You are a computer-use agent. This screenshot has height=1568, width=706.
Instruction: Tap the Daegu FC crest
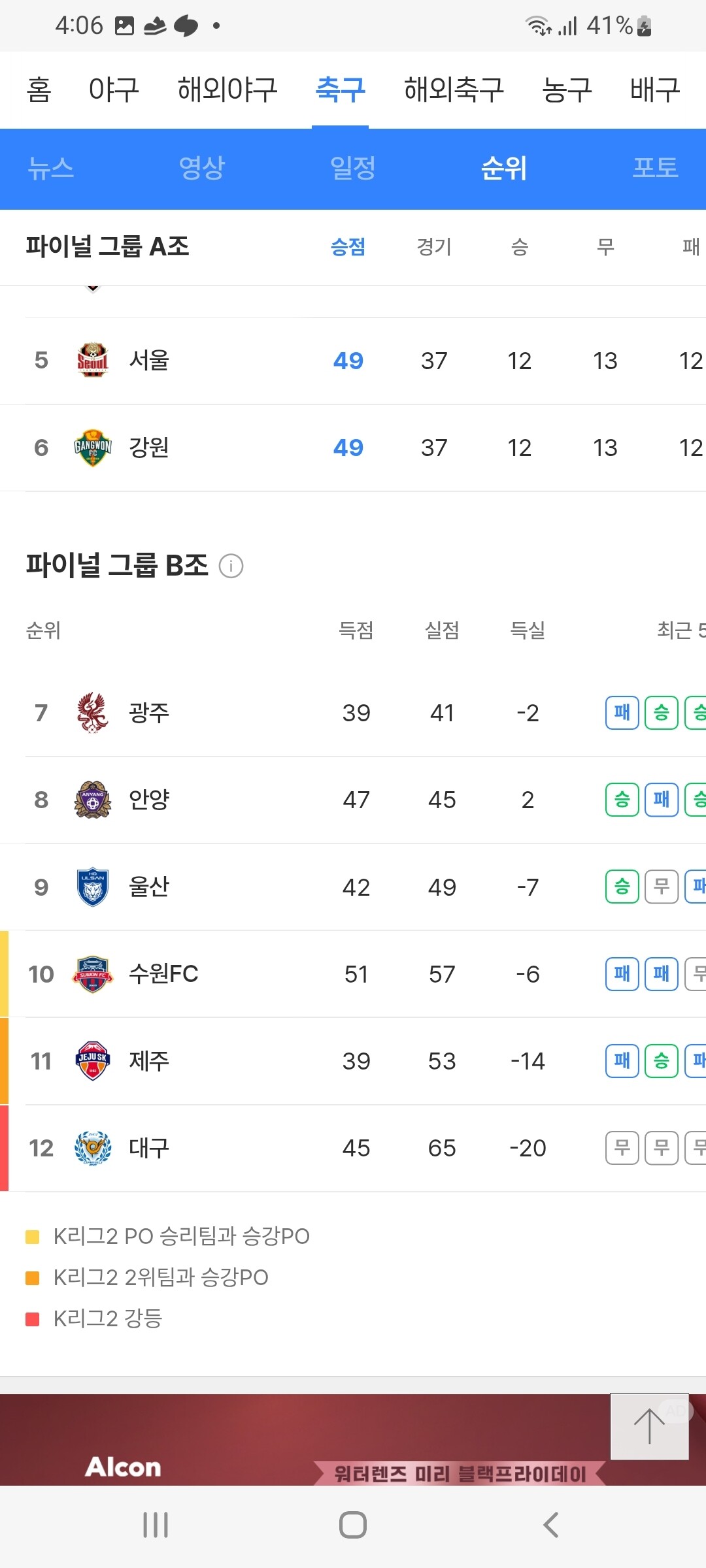pos(93,1148)
